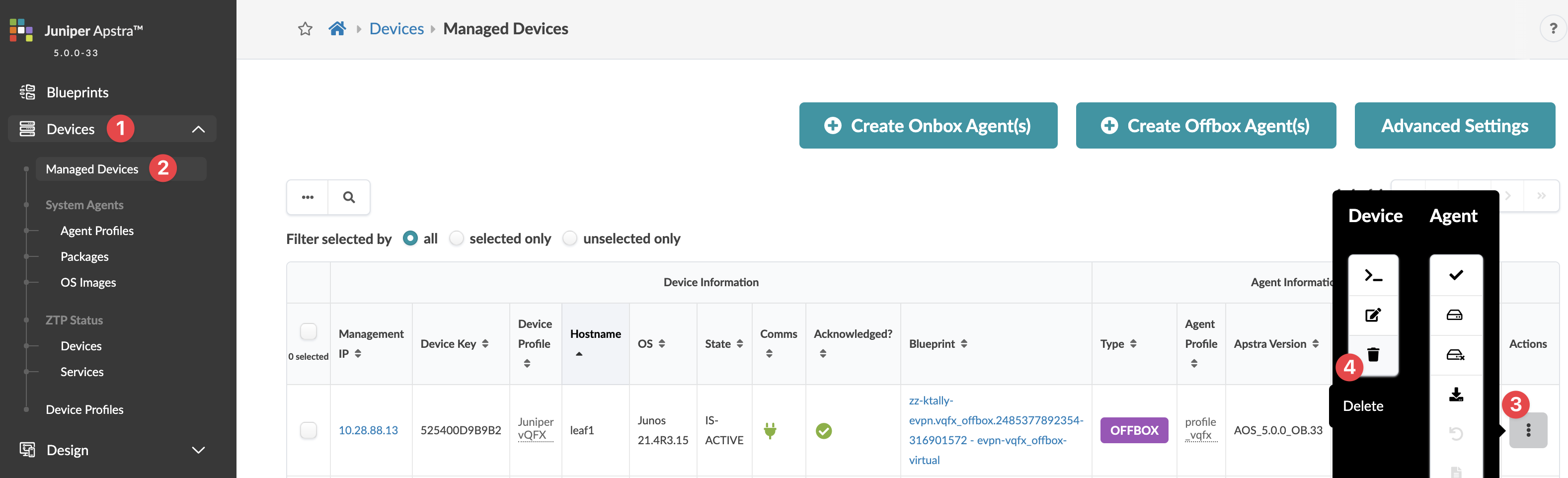The height and width of the screenshot is (478, 1568).
Task: Select the 'selected only' filter radio
Action: (x=457, y=239)
